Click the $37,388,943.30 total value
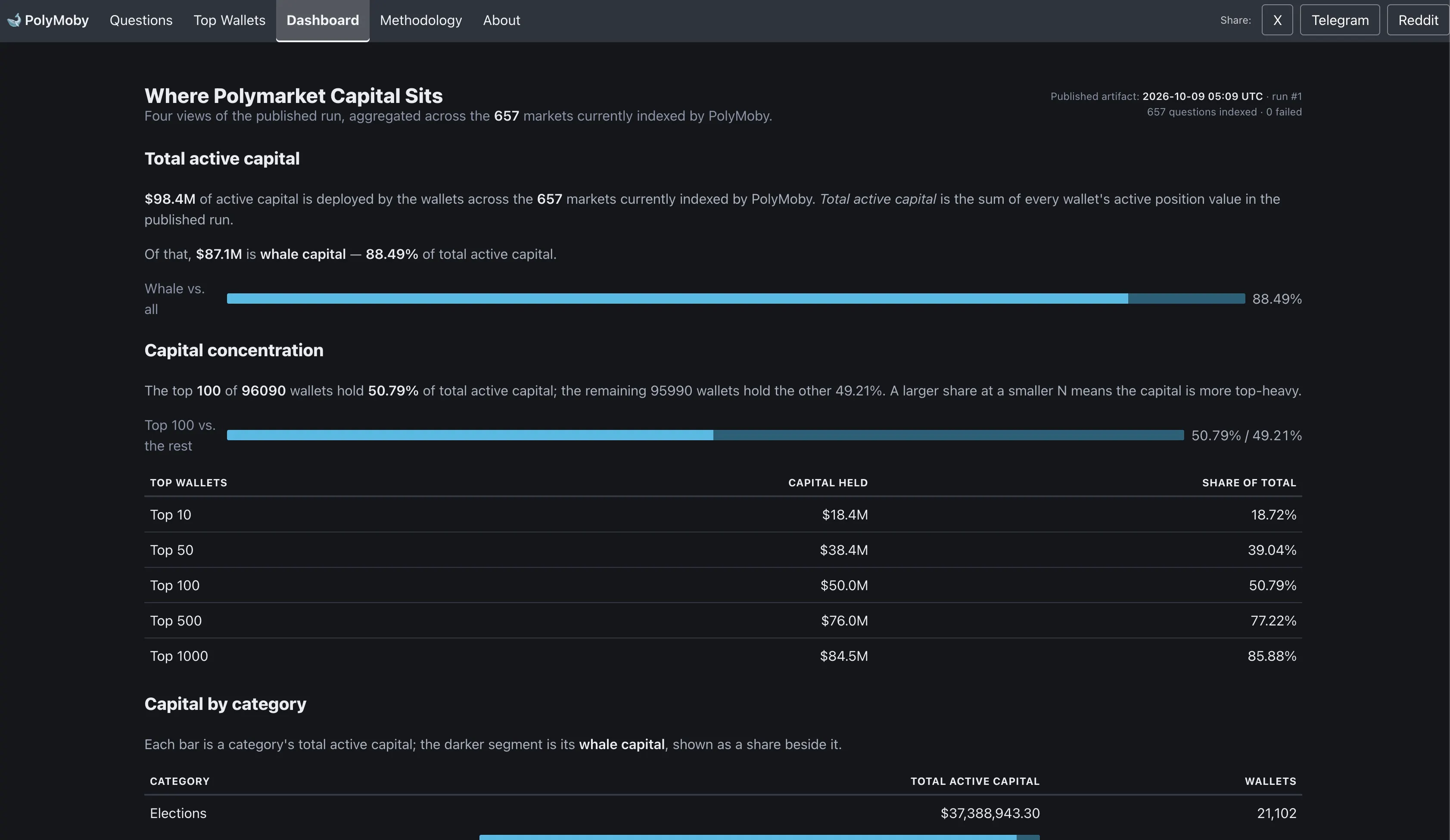This screenshot has width=1450, height=840. pyautogui.click(x=989, y=813)
